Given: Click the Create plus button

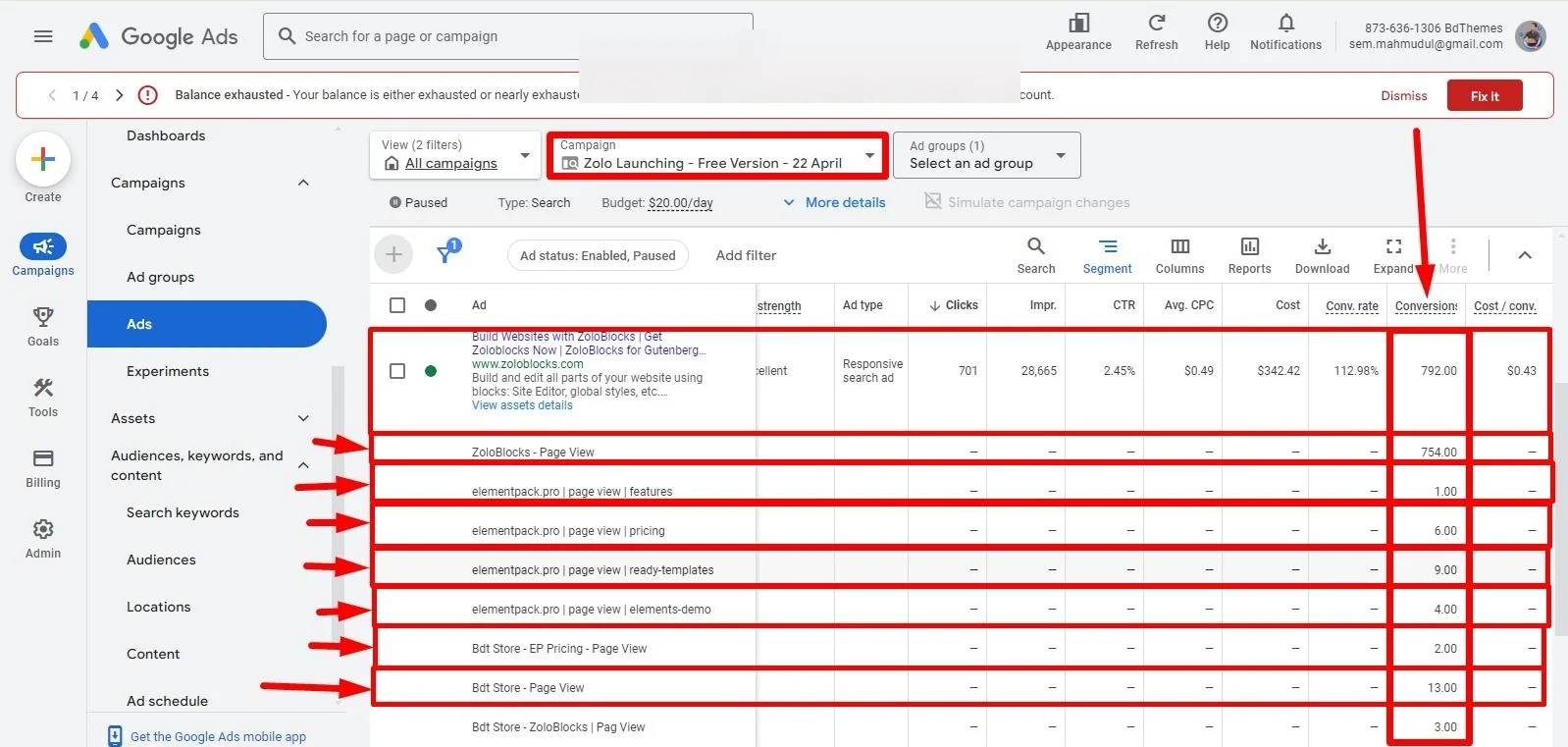Looking at the screenshot, I should tap(43, 159).
